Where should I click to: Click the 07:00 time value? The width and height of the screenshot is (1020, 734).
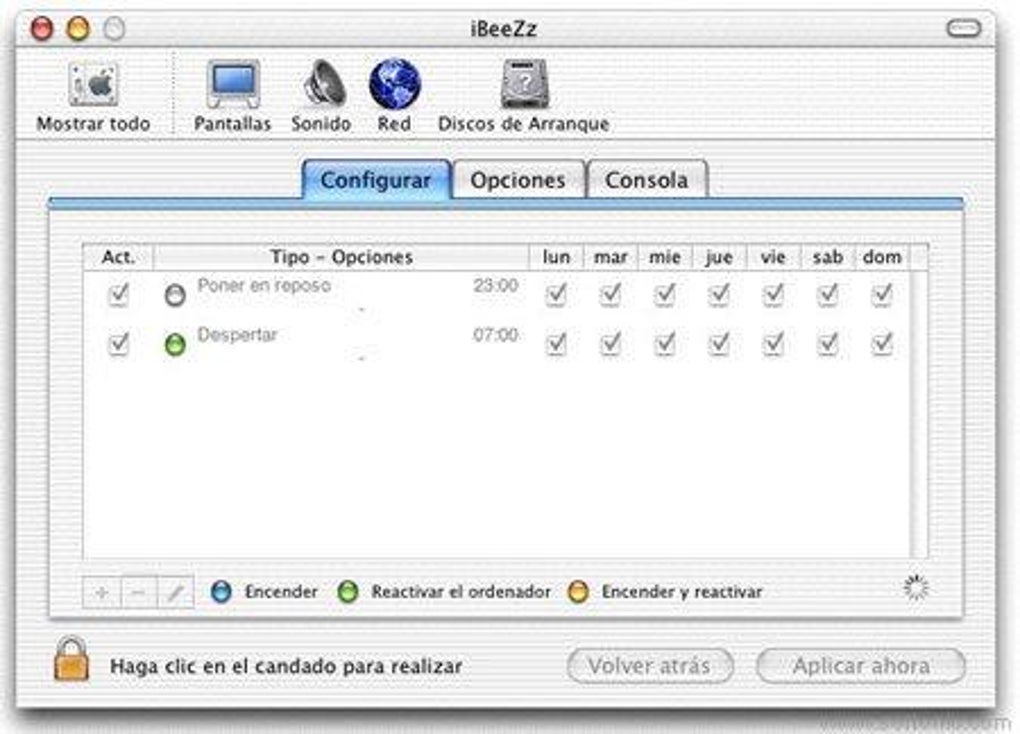(496, 334)
